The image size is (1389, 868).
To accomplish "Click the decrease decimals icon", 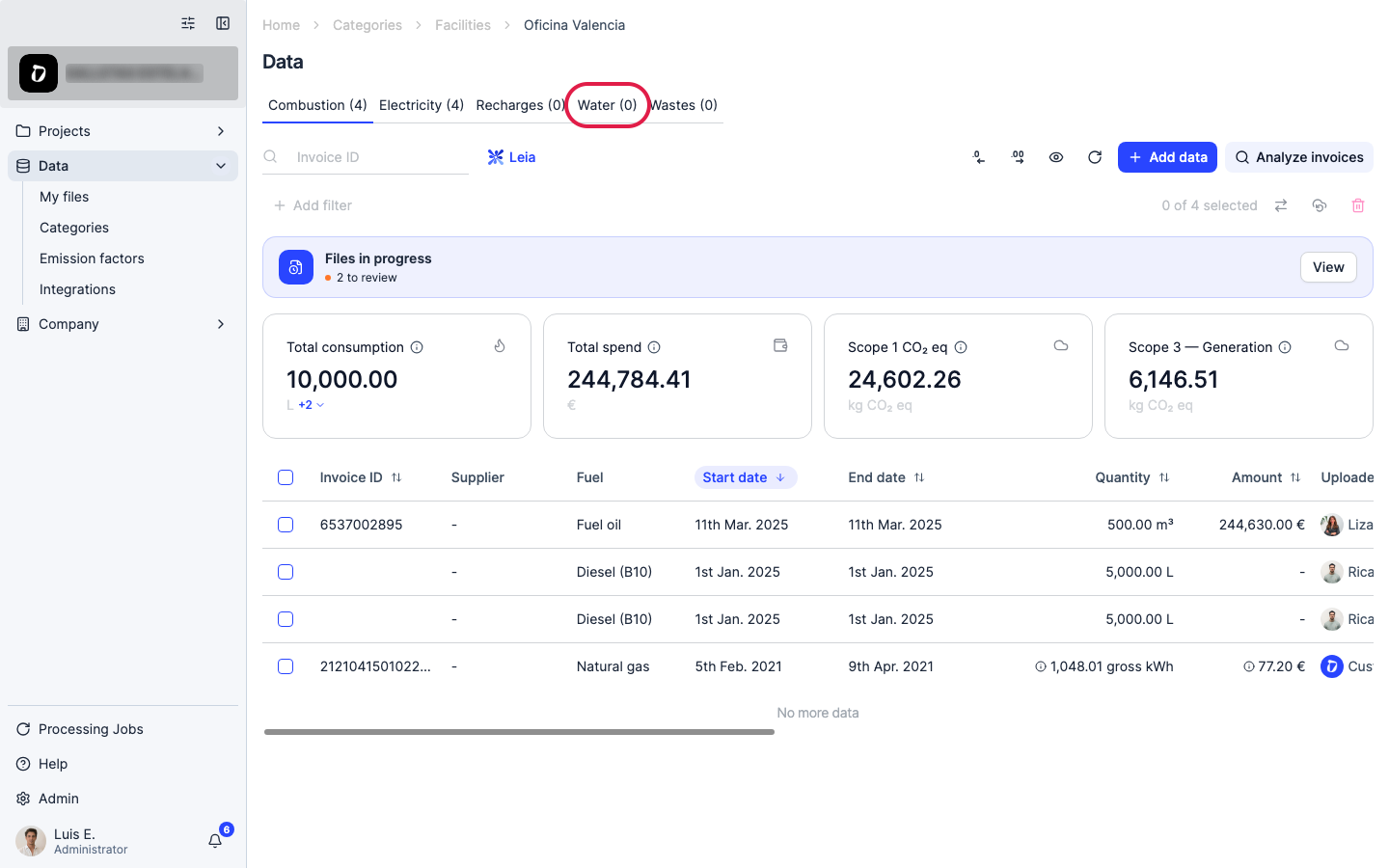I will tap(979, 157).
